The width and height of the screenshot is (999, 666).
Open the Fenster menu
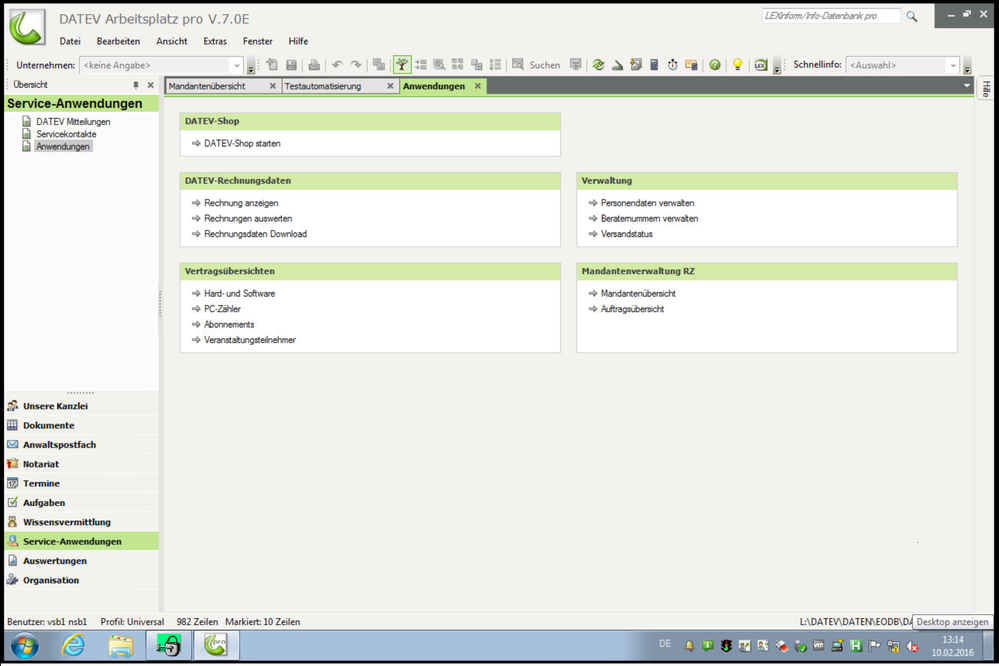click(257, 41)
